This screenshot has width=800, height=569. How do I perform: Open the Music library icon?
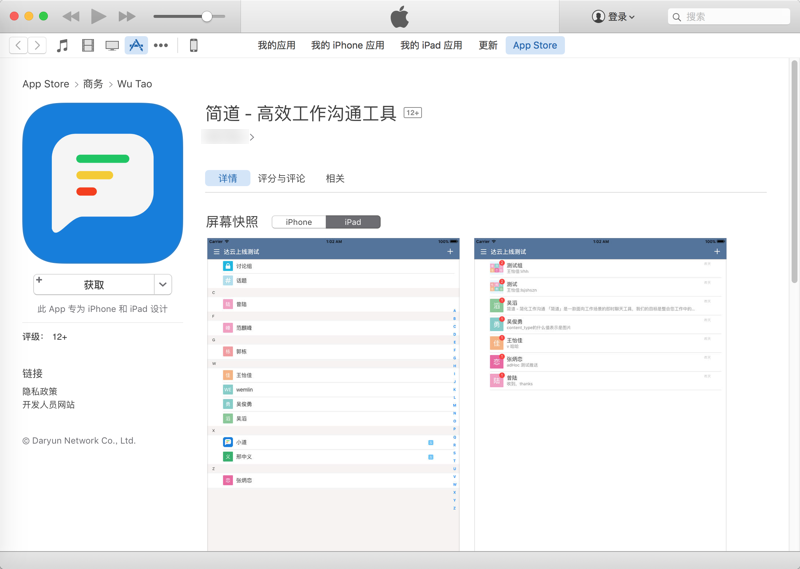coord(62,45)
